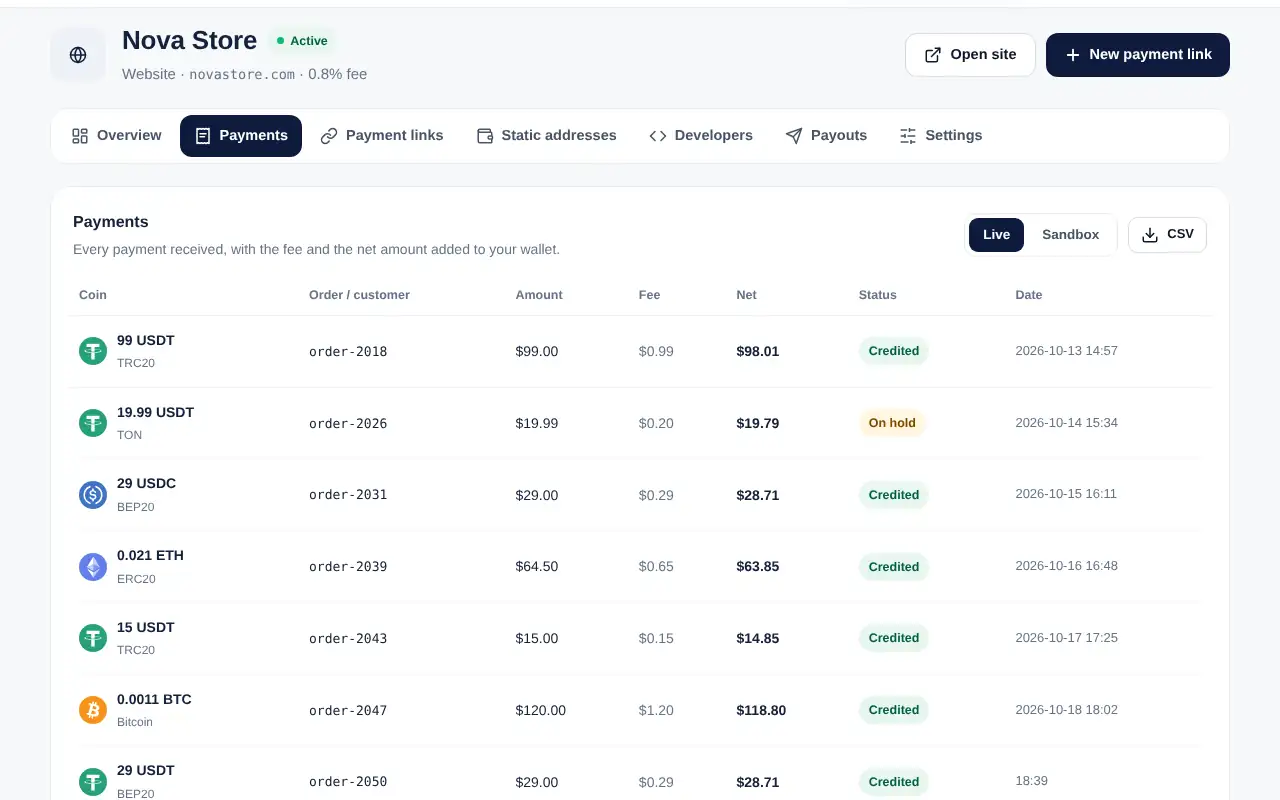Go to the Payment links tab

pyautogui.click(x=382, y=136)
